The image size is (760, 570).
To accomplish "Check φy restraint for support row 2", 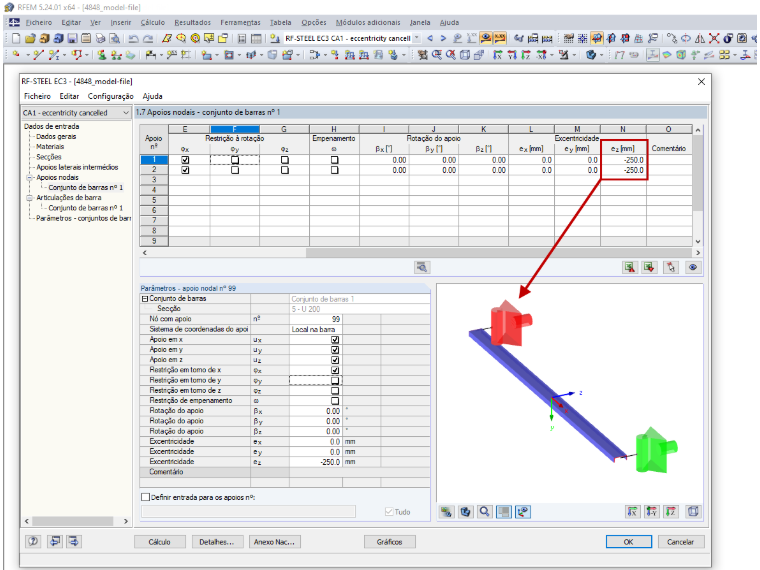I will pyautogui.click(x=235, y=170).
